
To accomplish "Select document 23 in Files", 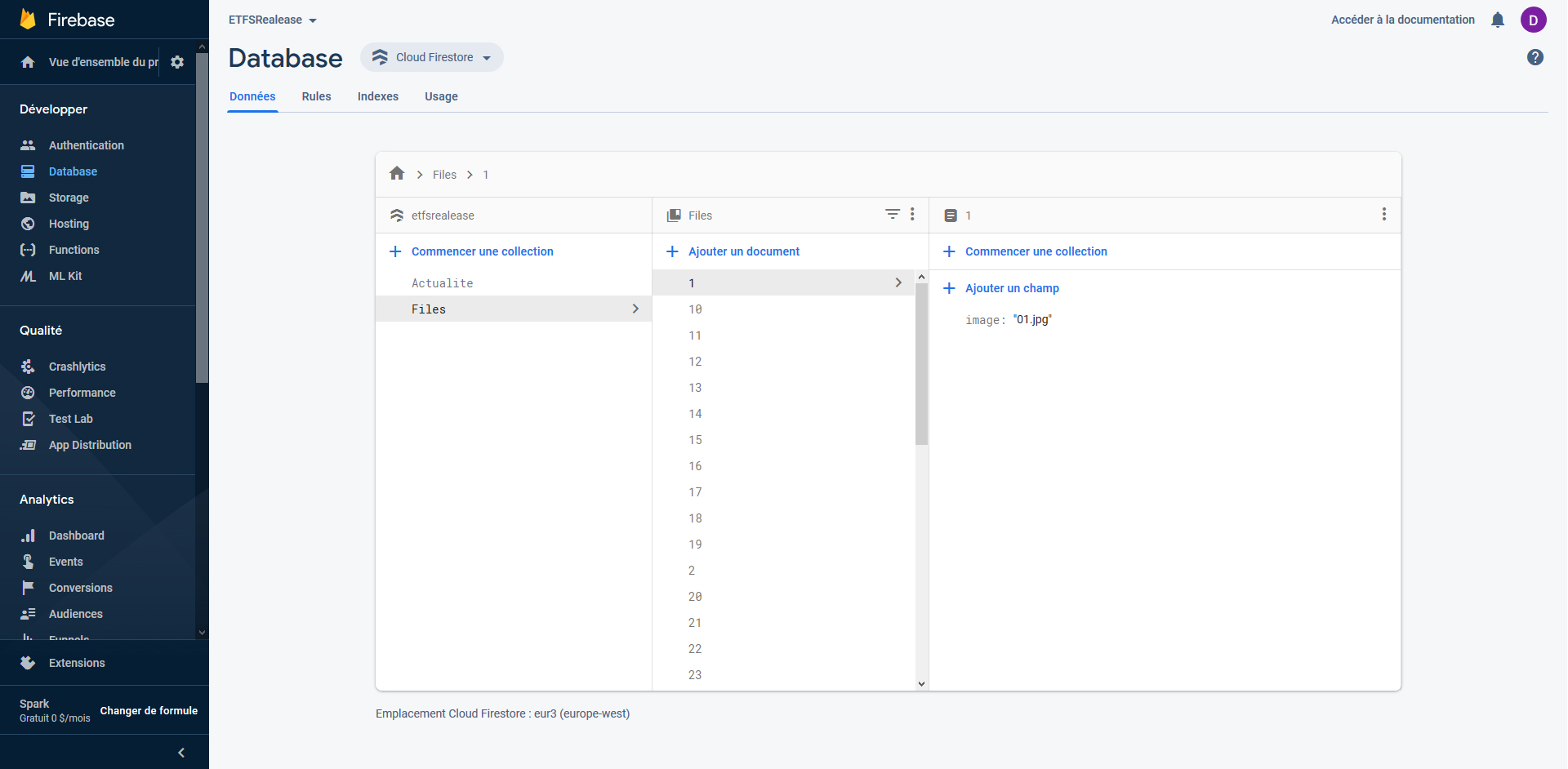I will 783,675.
